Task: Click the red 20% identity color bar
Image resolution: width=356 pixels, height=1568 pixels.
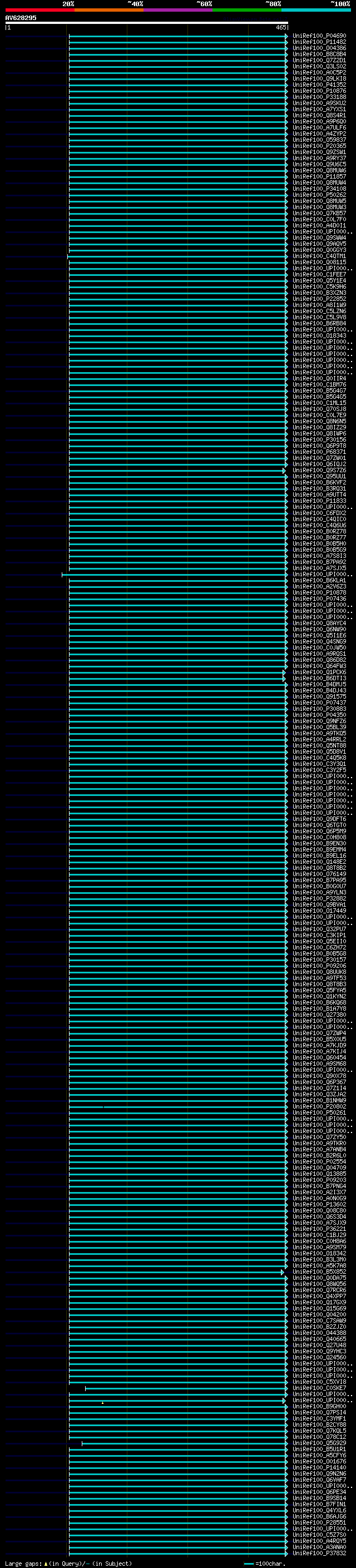Action: click(x=39, y=10)
